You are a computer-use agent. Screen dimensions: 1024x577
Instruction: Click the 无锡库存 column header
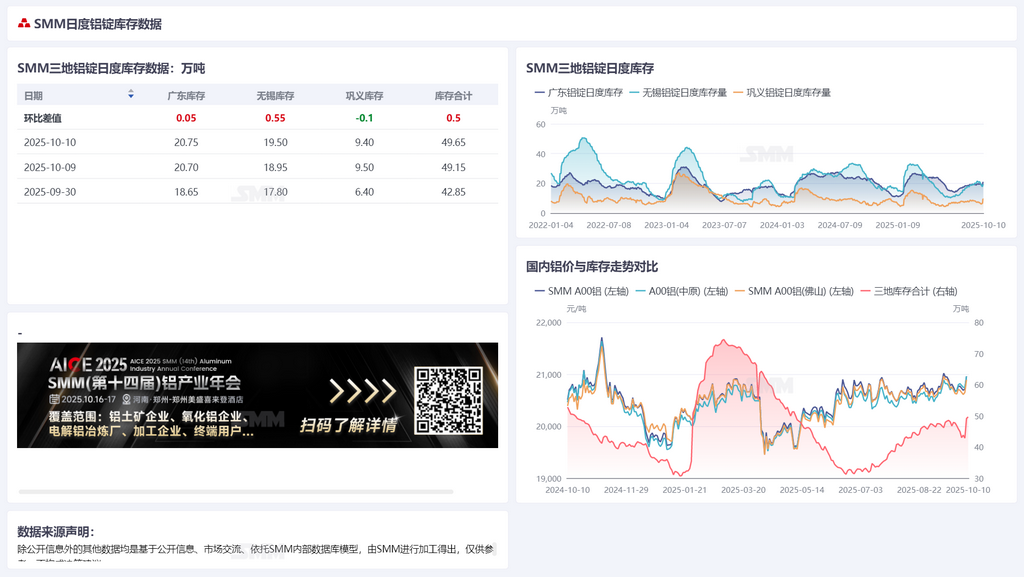tap(275, 95)
